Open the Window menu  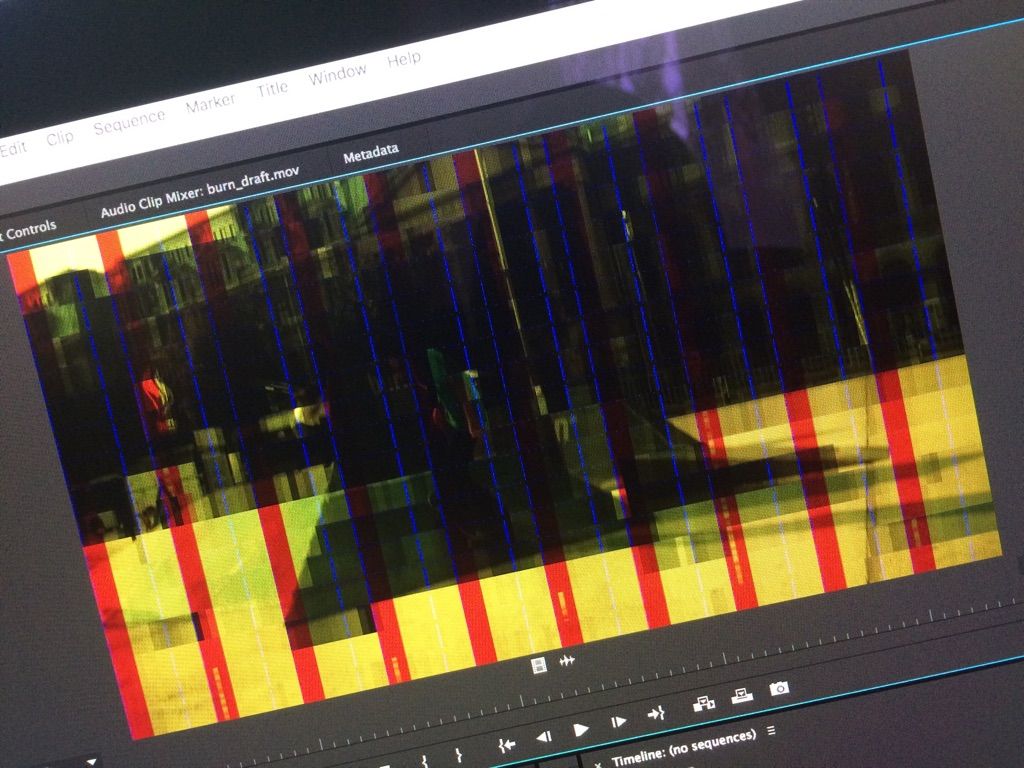tap(338, 74)
